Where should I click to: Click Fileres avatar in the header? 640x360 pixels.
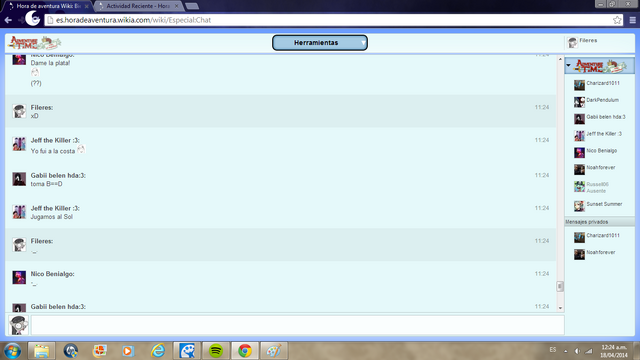(572, 42)
